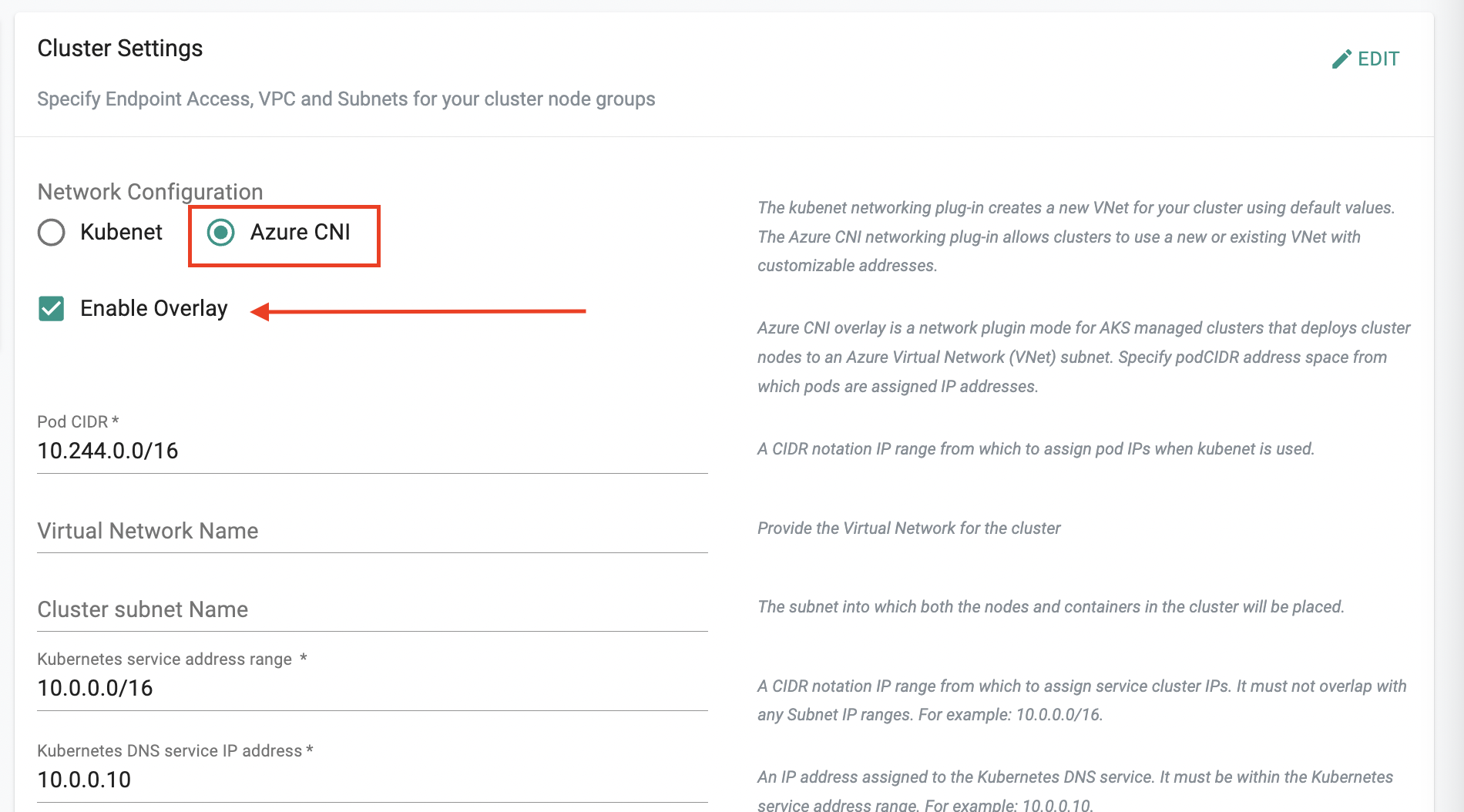Click the EDIT pencil icon
The width and height of the screenshot is (1464, 812).
point(1341,59)
